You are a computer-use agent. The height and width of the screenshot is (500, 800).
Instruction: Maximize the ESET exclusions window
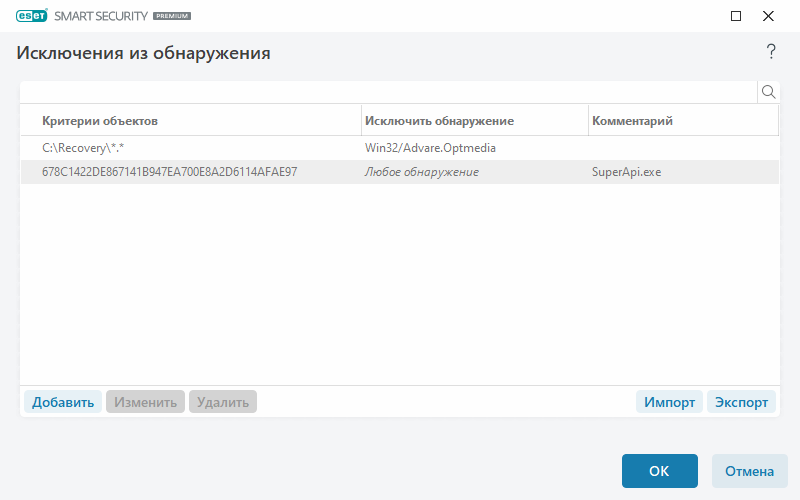[736, 16]
